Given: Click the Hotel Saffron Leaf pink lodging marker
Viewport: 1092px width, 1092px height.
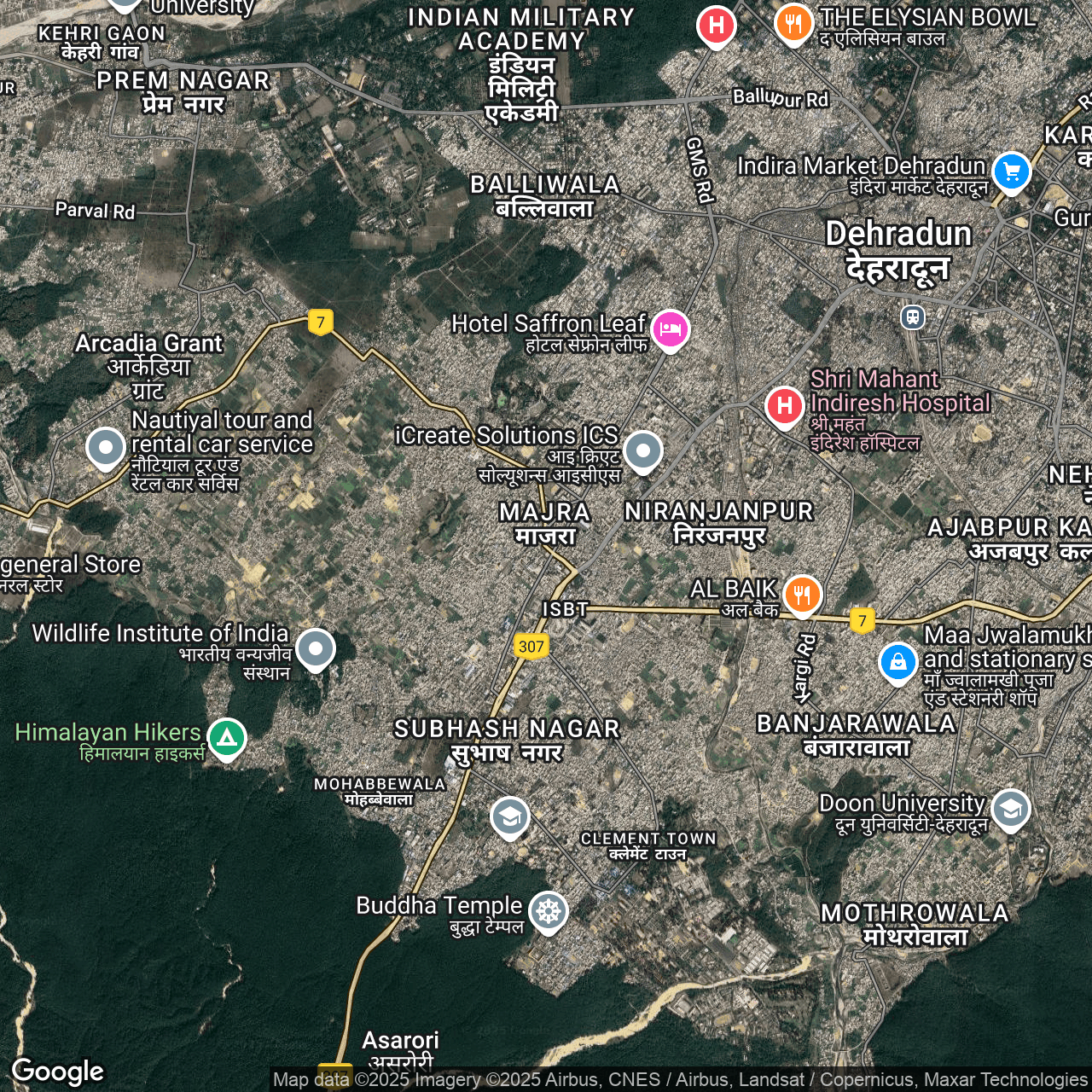Looking at the screenshot, I should [x=671, y=329].
